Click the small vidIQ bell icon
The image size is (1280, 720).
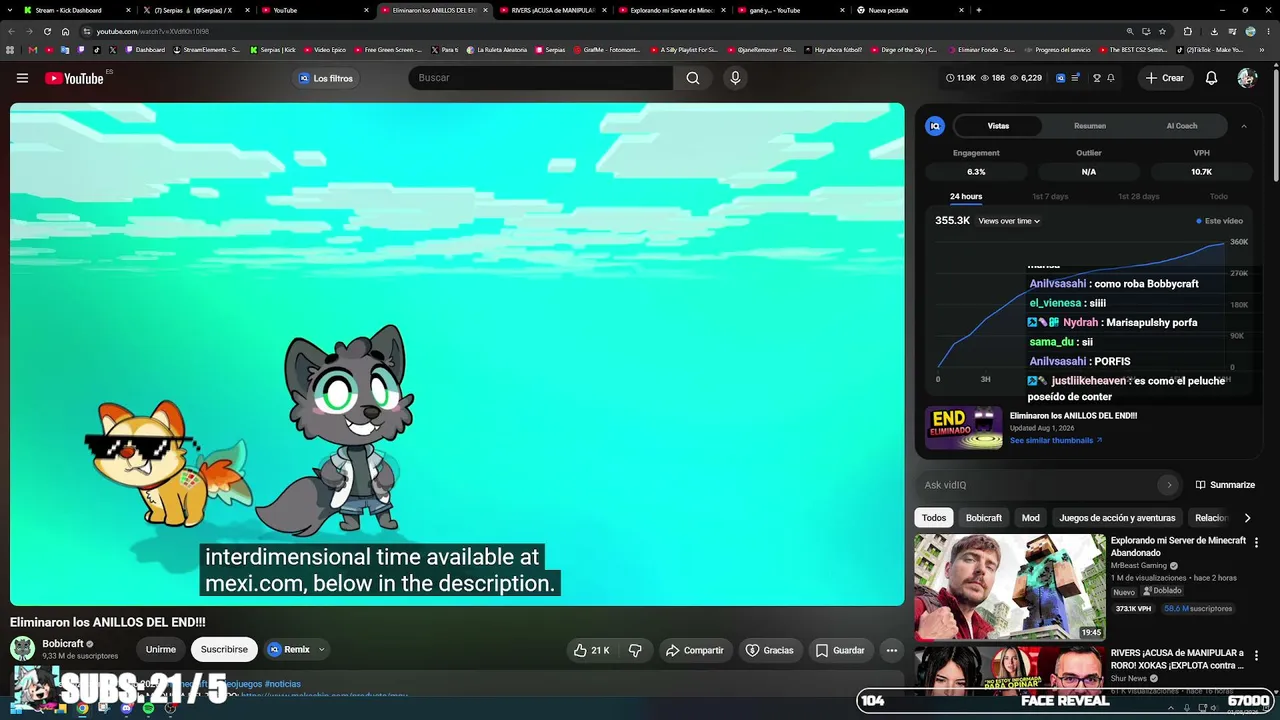tap(1111, 78)
